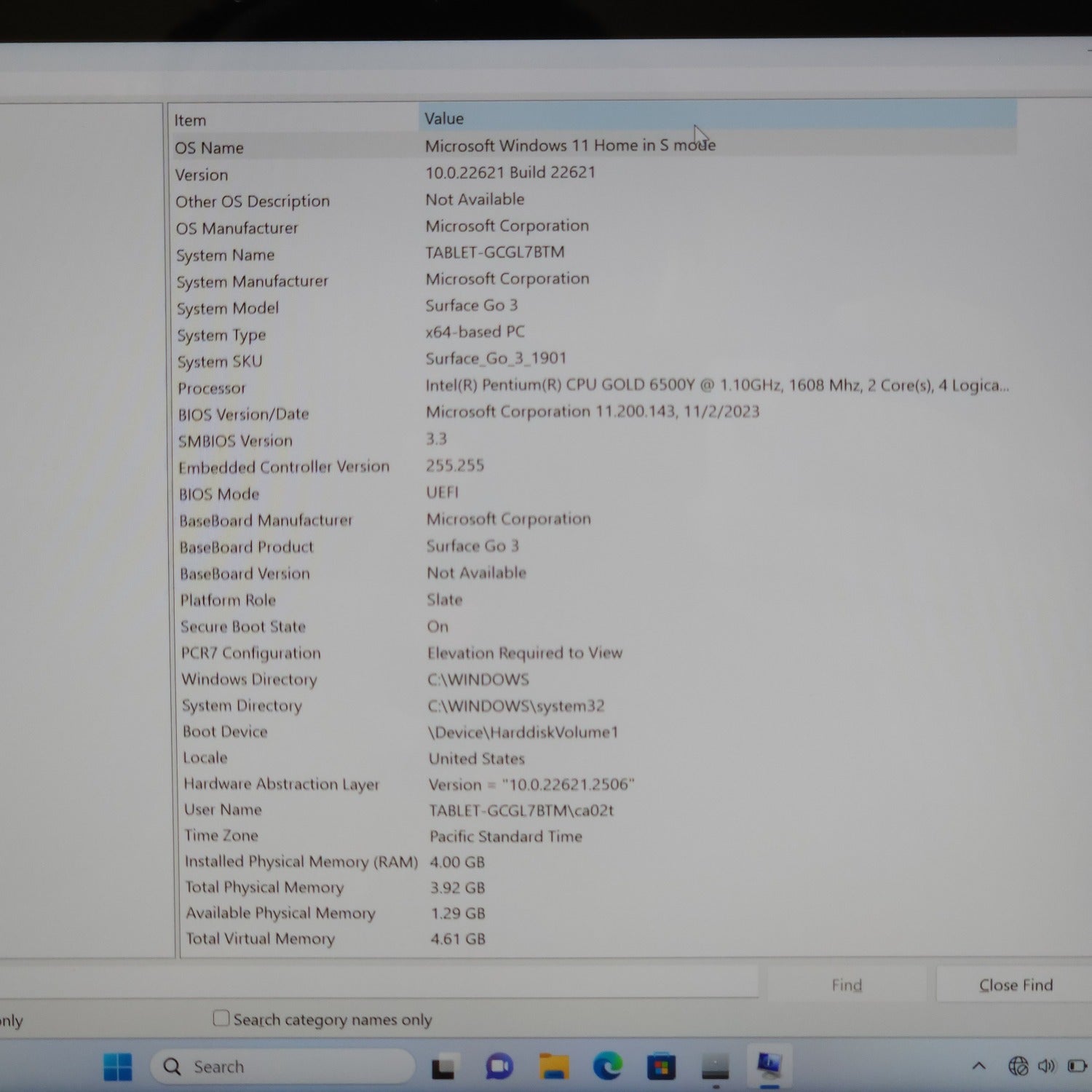Click the Value column header
1092x1092 pixels.
[716, 118]
